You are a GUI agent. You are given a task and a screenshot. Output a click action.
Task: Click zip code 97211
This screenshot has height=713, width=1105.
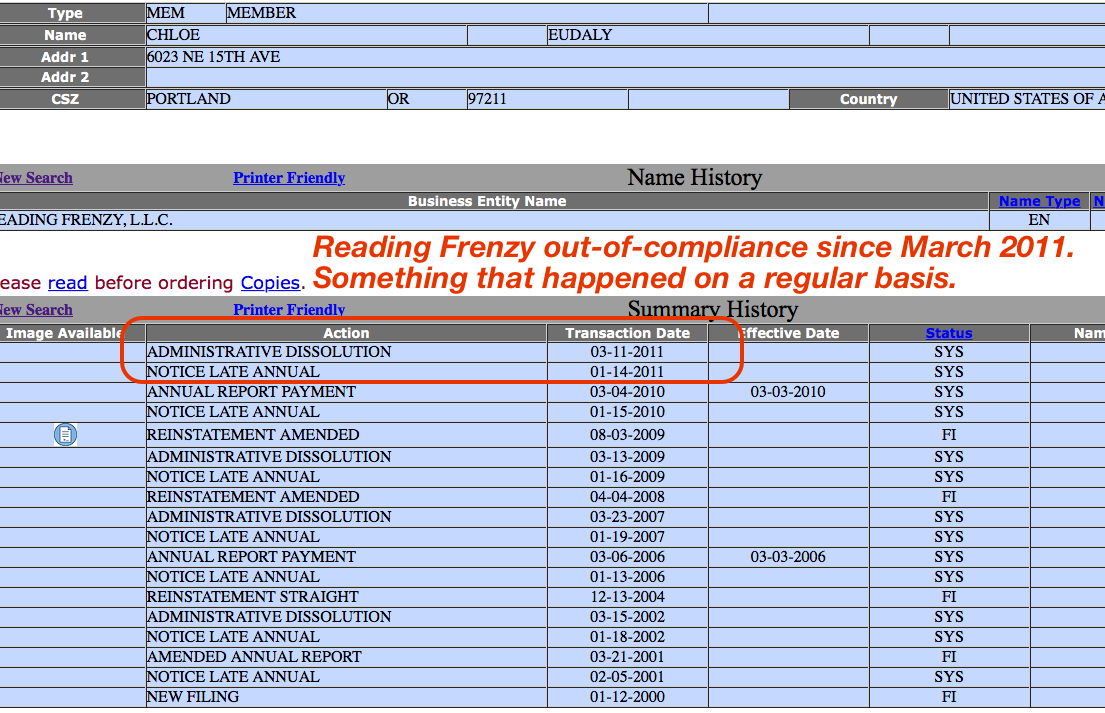tap(547, 99)
